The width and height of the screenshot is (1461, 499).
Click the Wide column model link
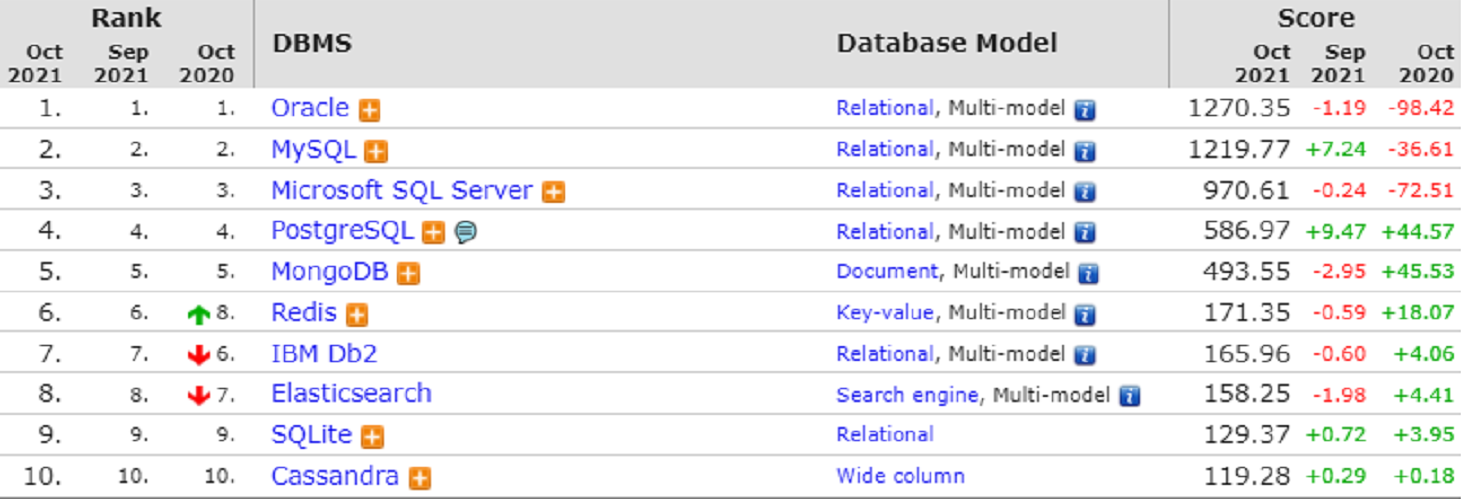coord(901,476)
